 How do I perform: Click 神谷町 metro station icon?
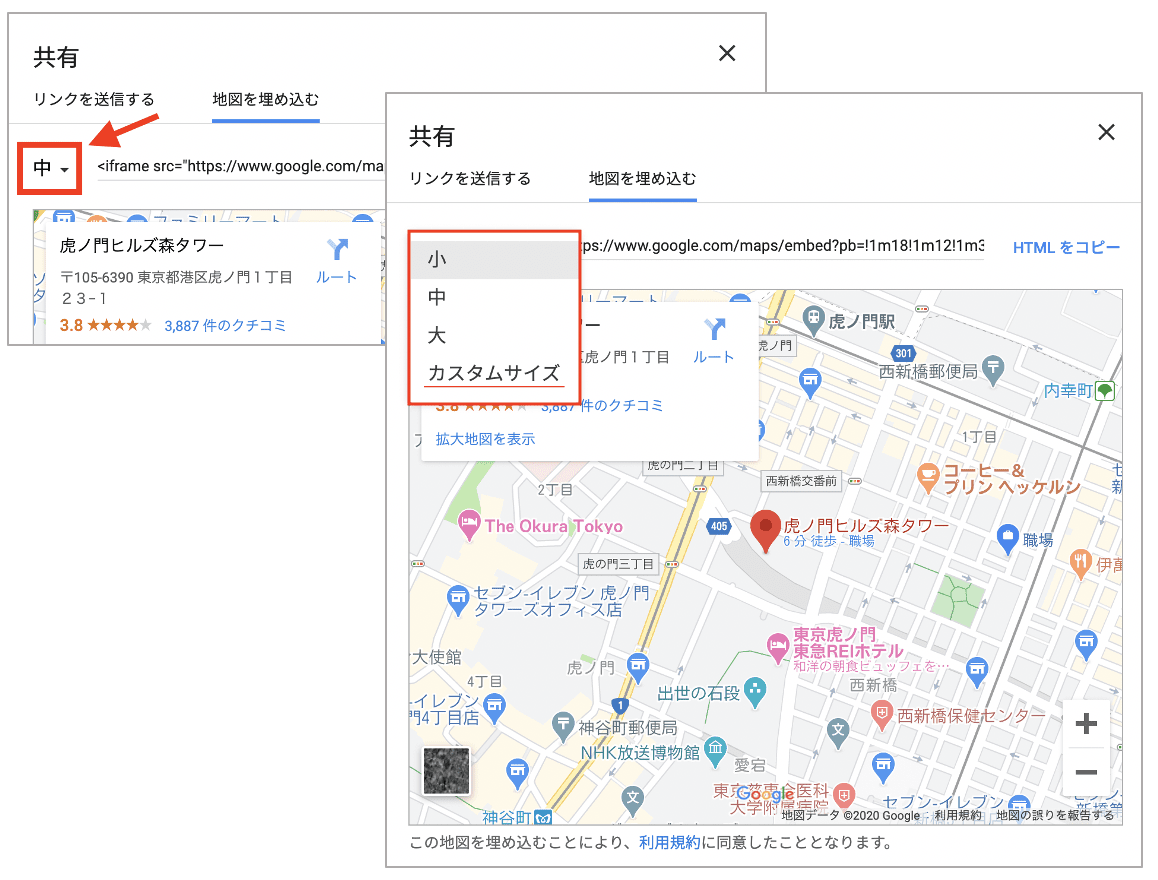pyautogui.click(x=543, y=817)
